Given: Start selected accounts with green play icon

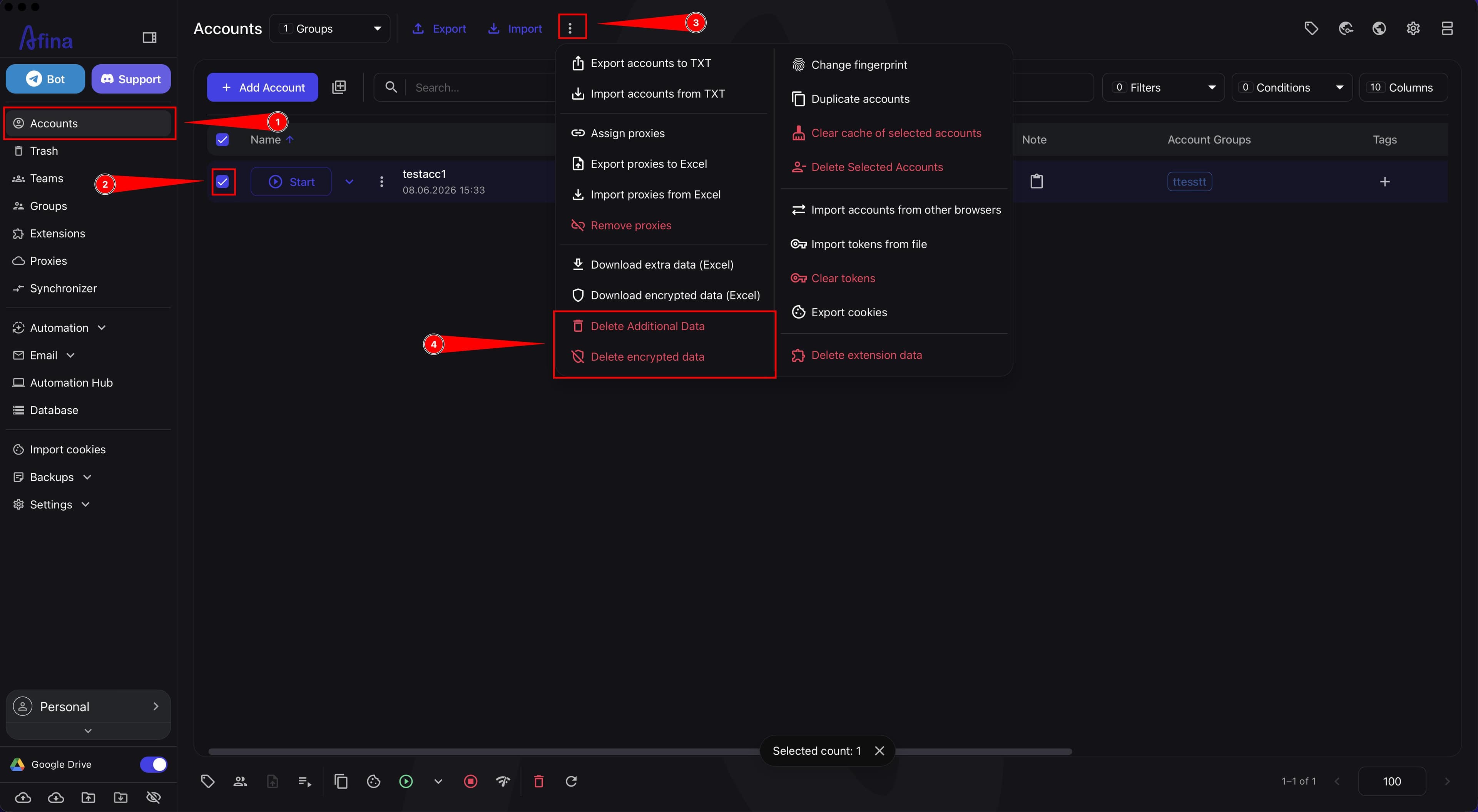Looking at the screenshot, I should point(406,781).
